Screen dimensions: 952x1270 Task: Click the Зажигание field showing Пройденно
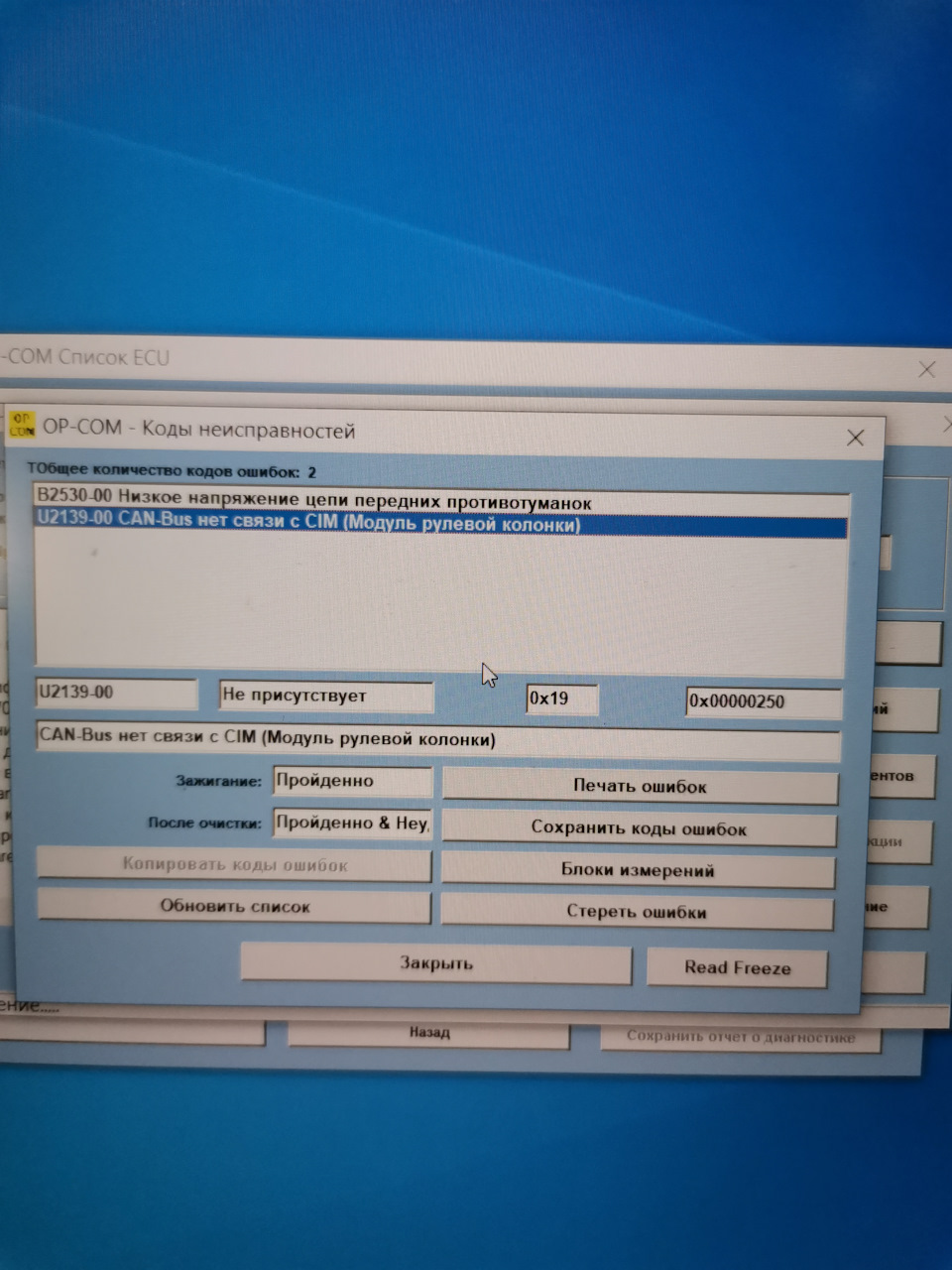tap(353, 781)
